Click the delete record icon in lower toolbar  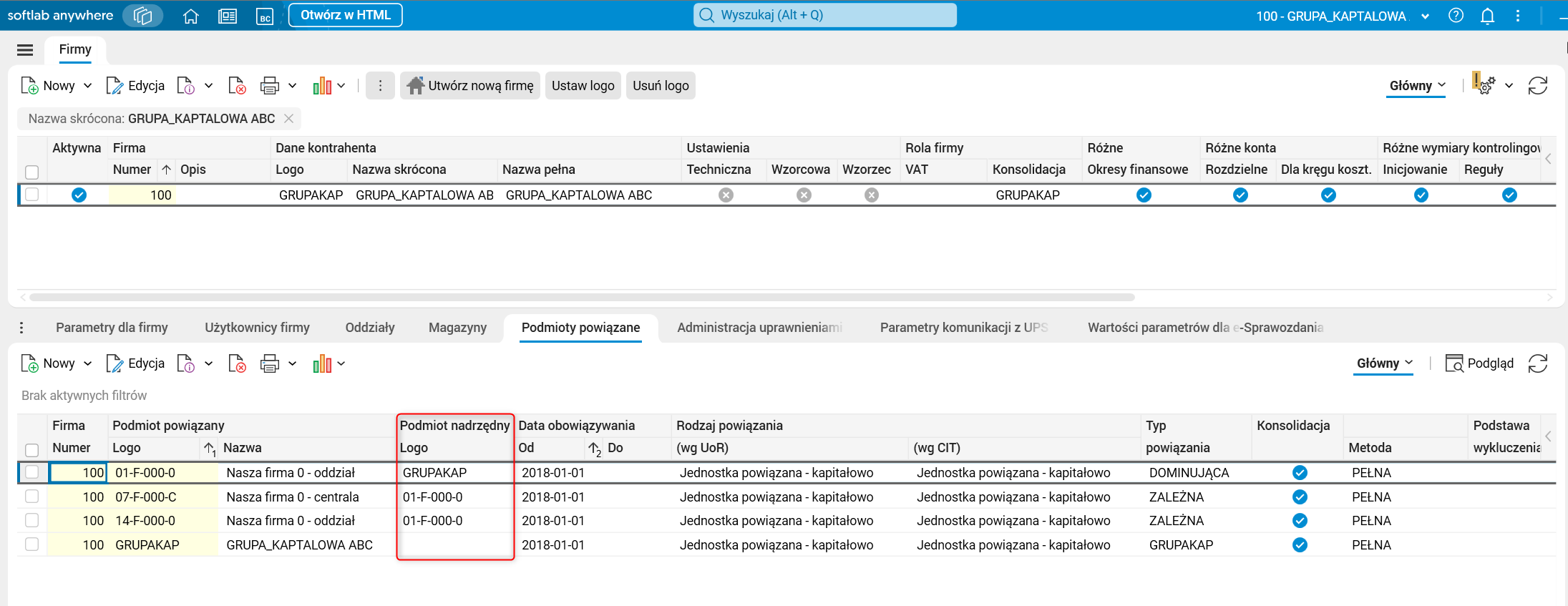(x=237, y=364)
